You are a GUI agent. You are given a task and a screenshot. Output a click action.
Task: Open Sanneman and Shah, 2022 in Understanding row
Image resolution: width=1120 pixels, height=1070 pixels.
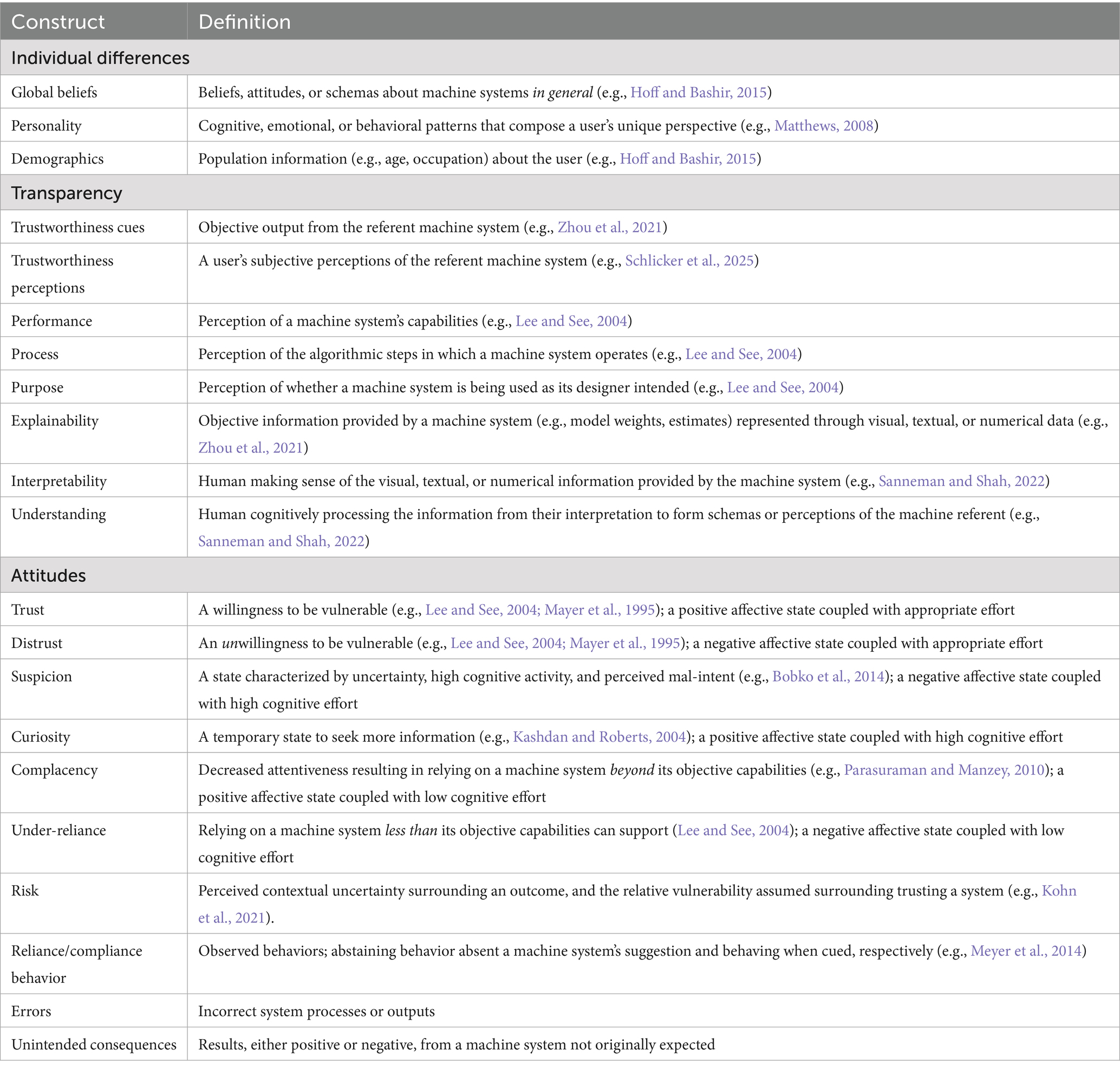(281, 541)
